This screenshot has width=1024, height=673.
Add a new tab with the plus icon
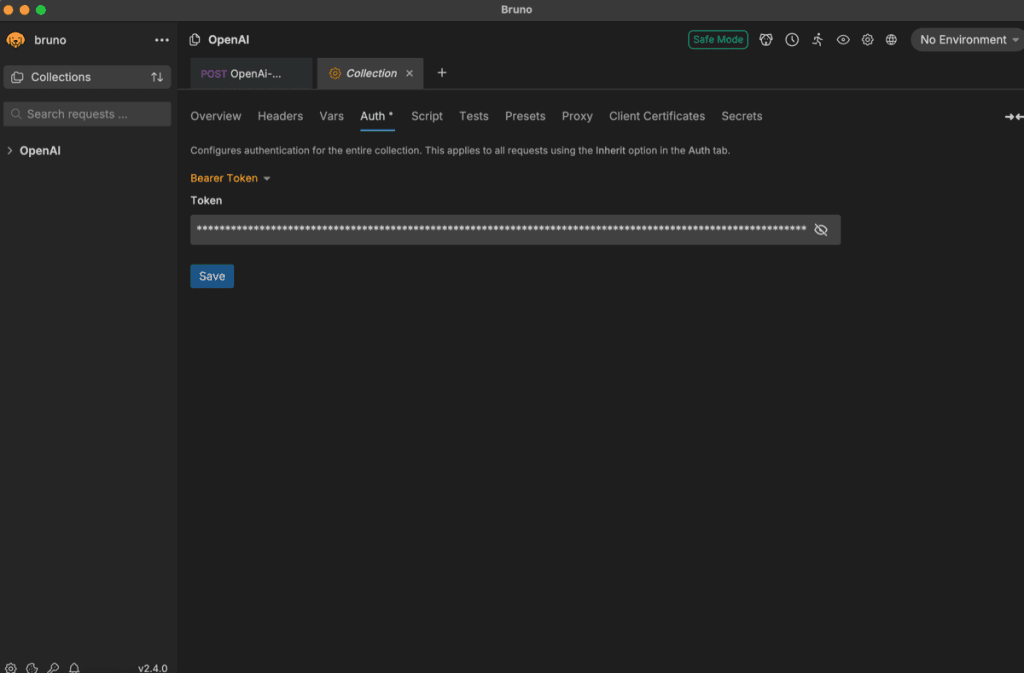click(442, 72)
